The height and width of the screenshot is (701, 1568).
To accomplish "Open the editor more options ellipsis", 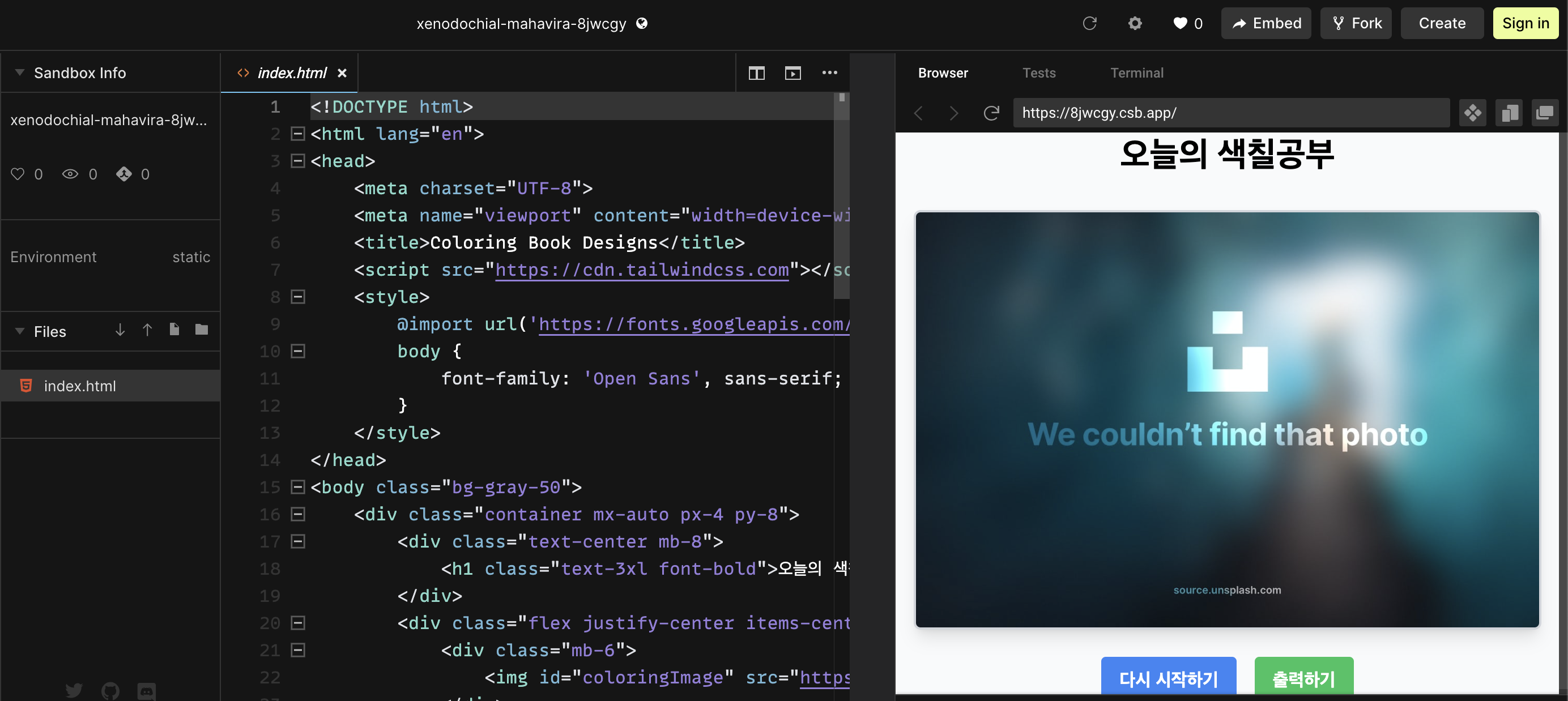I will click(829, 73).
